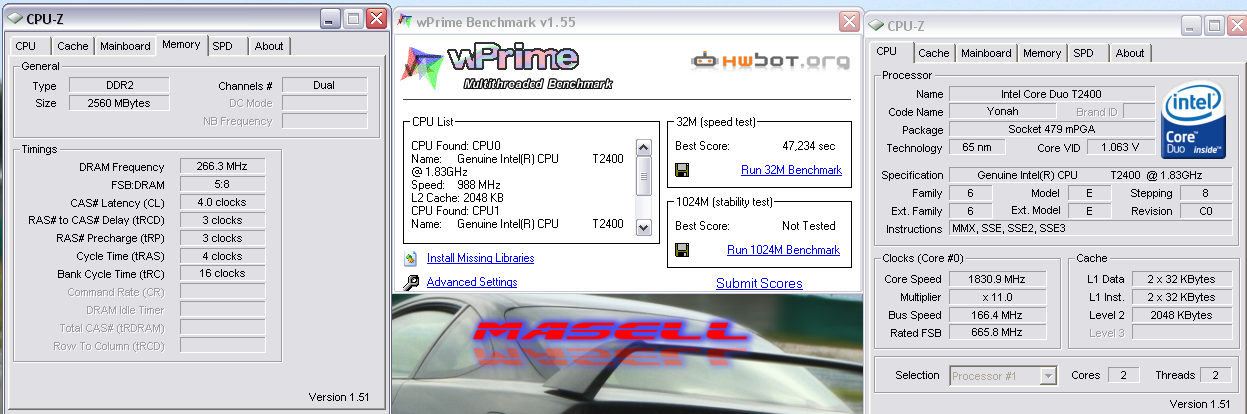Click the L1 Data 2 x 32 KBytes field
Image resolution: width=1247 pixels, height=414 pixels.
point(1183,279)
